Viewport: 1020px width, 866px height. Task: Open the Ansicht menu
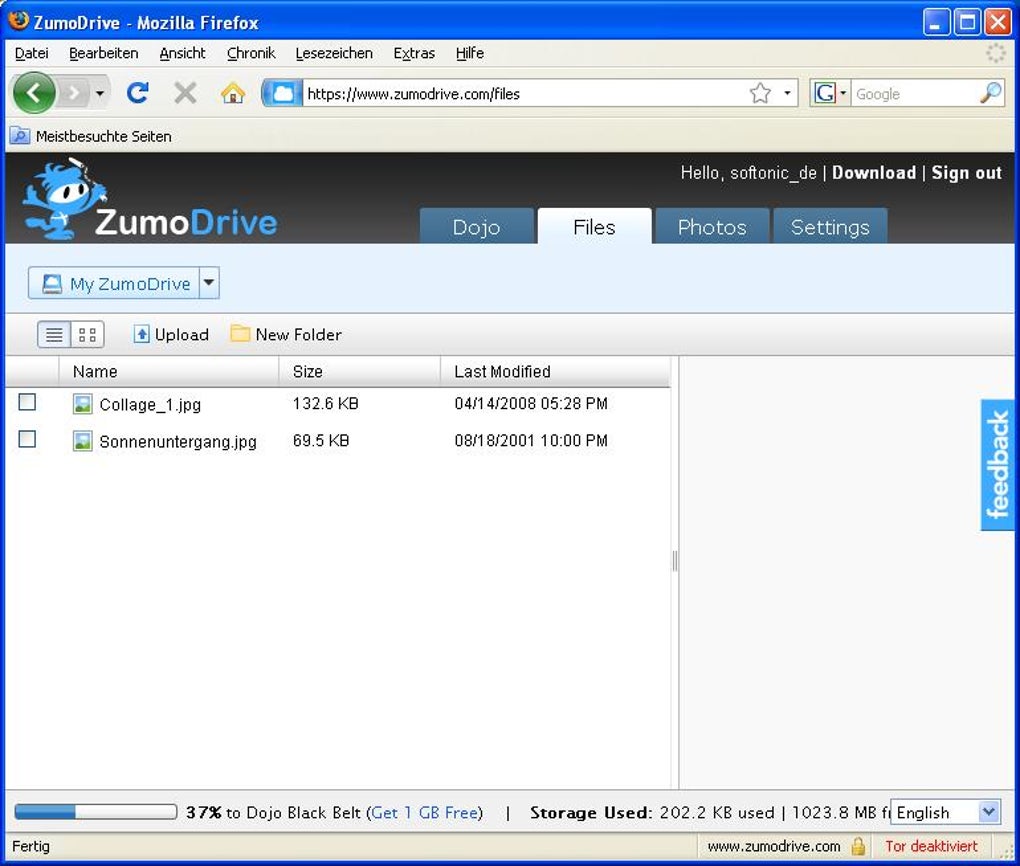[x=182, y=53]
